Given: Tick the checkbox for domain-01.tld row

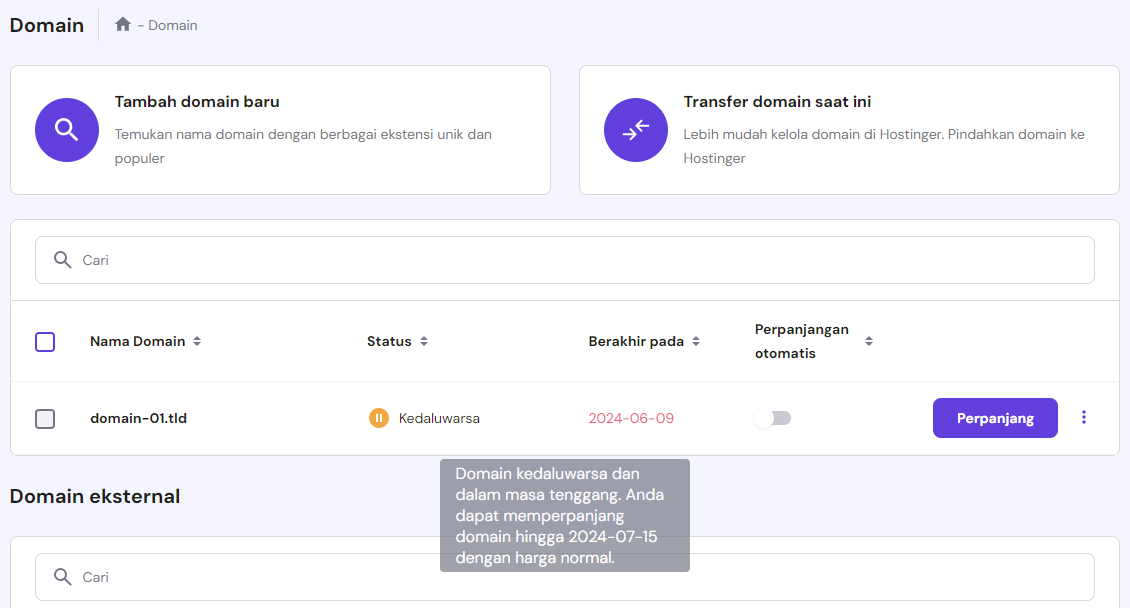Looking at the screenshot, I should [x=44, y=418].
